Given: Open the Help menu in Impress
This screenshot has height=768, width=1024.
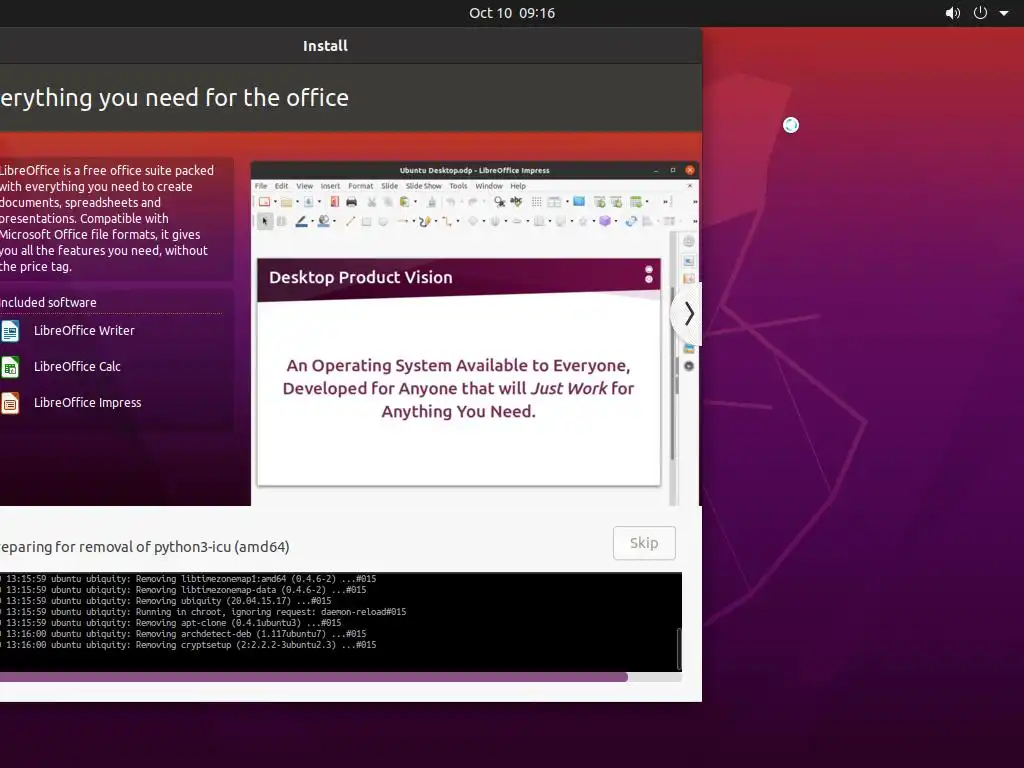Looking at the screenshot, I should click(518, 186).
